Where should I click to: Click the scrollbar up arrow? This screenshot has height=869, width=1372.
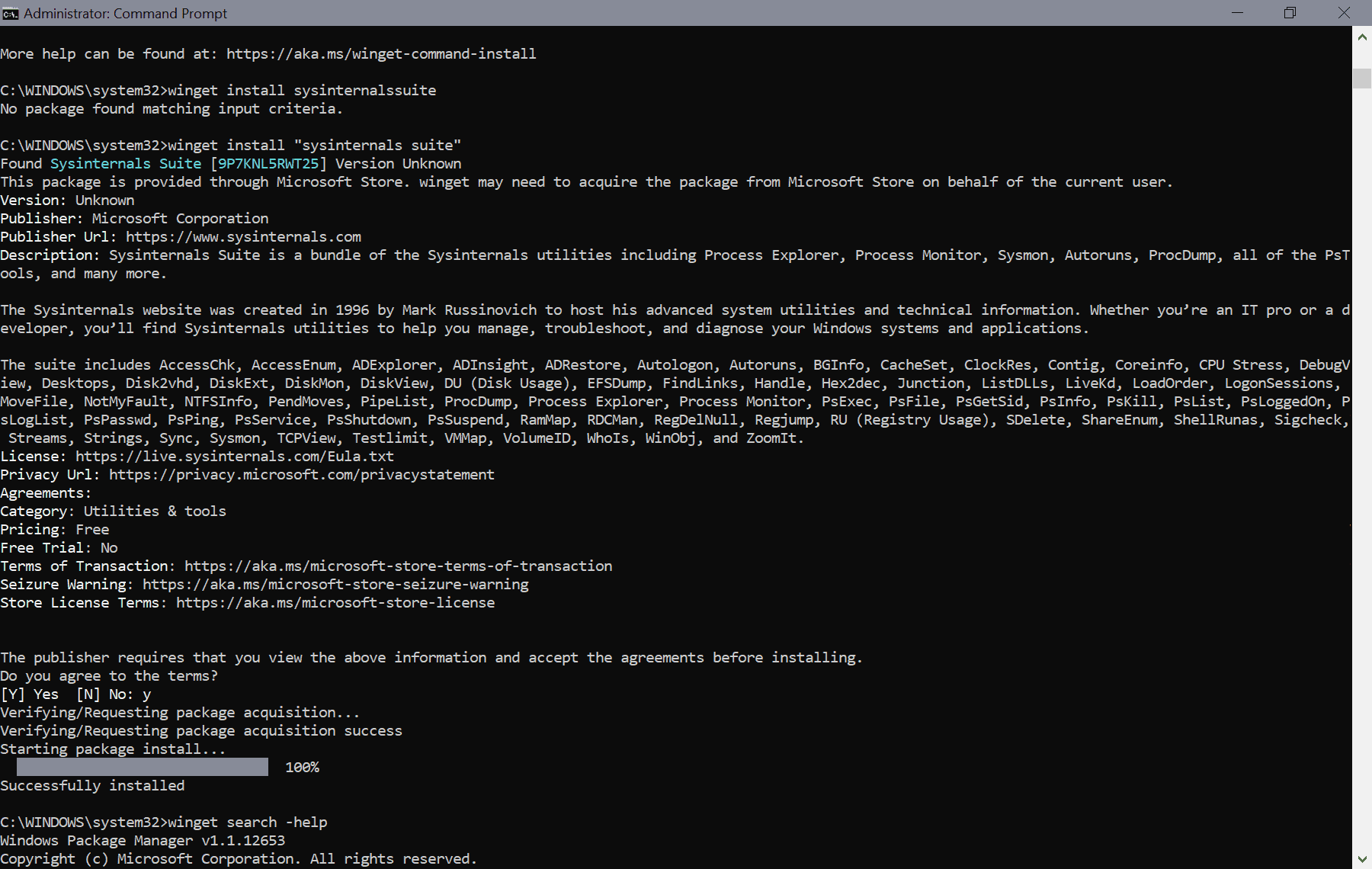click(1362, 36)
